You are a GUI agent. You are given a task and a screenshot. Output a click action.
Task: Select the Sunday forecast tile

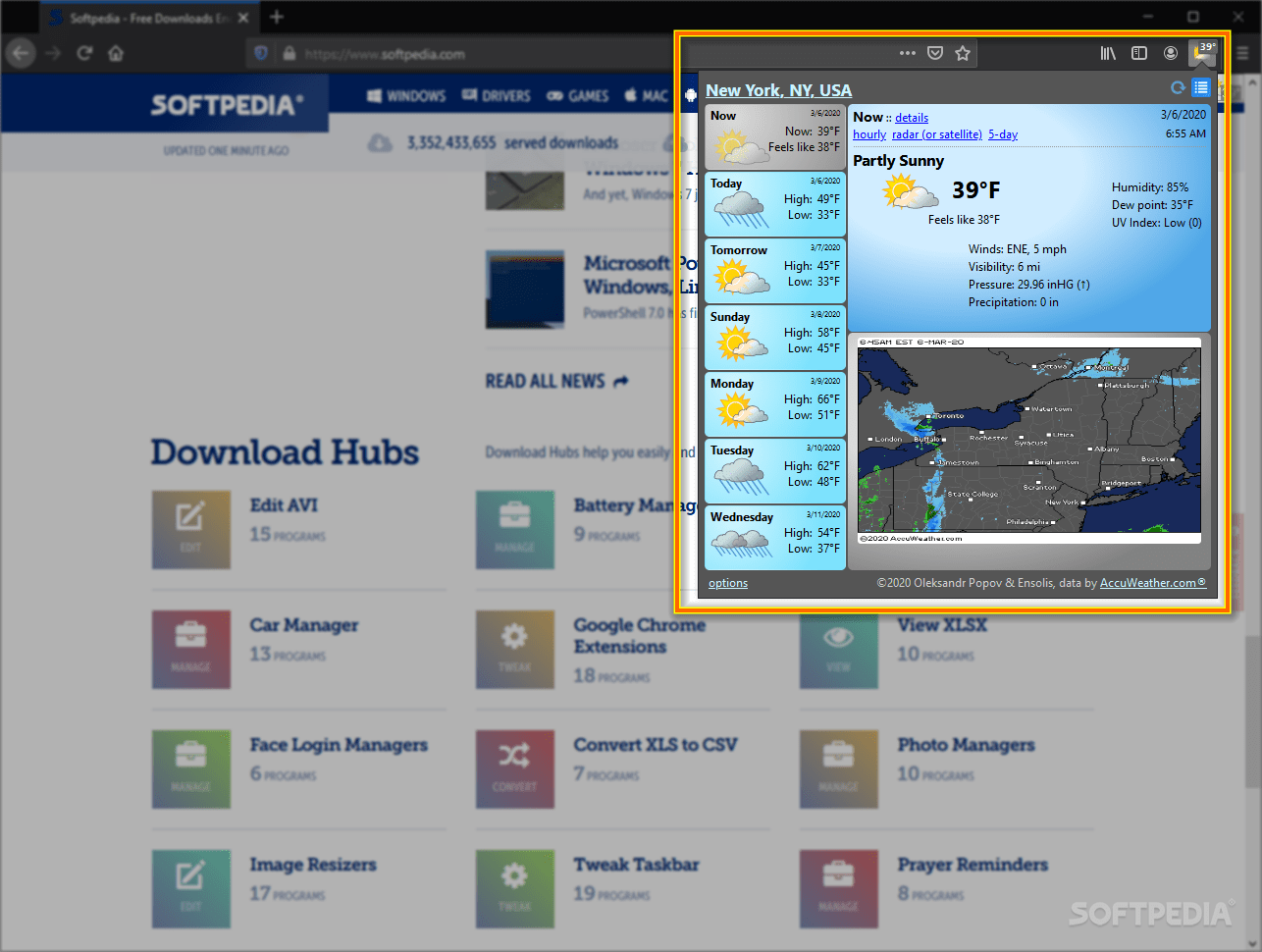(775, 338)
